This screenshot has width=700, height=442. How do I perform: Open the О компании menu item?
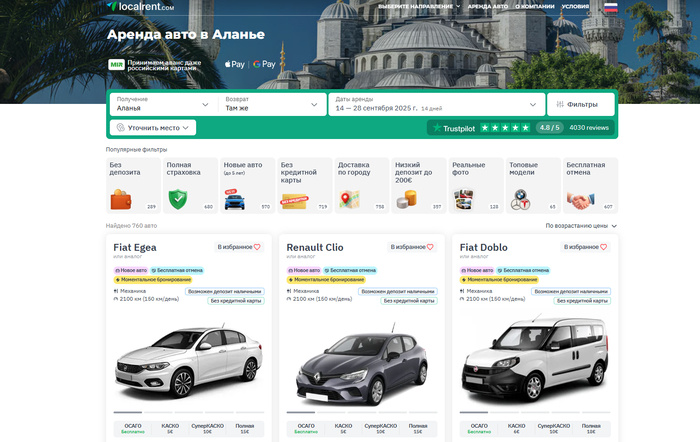coord(535,6)
